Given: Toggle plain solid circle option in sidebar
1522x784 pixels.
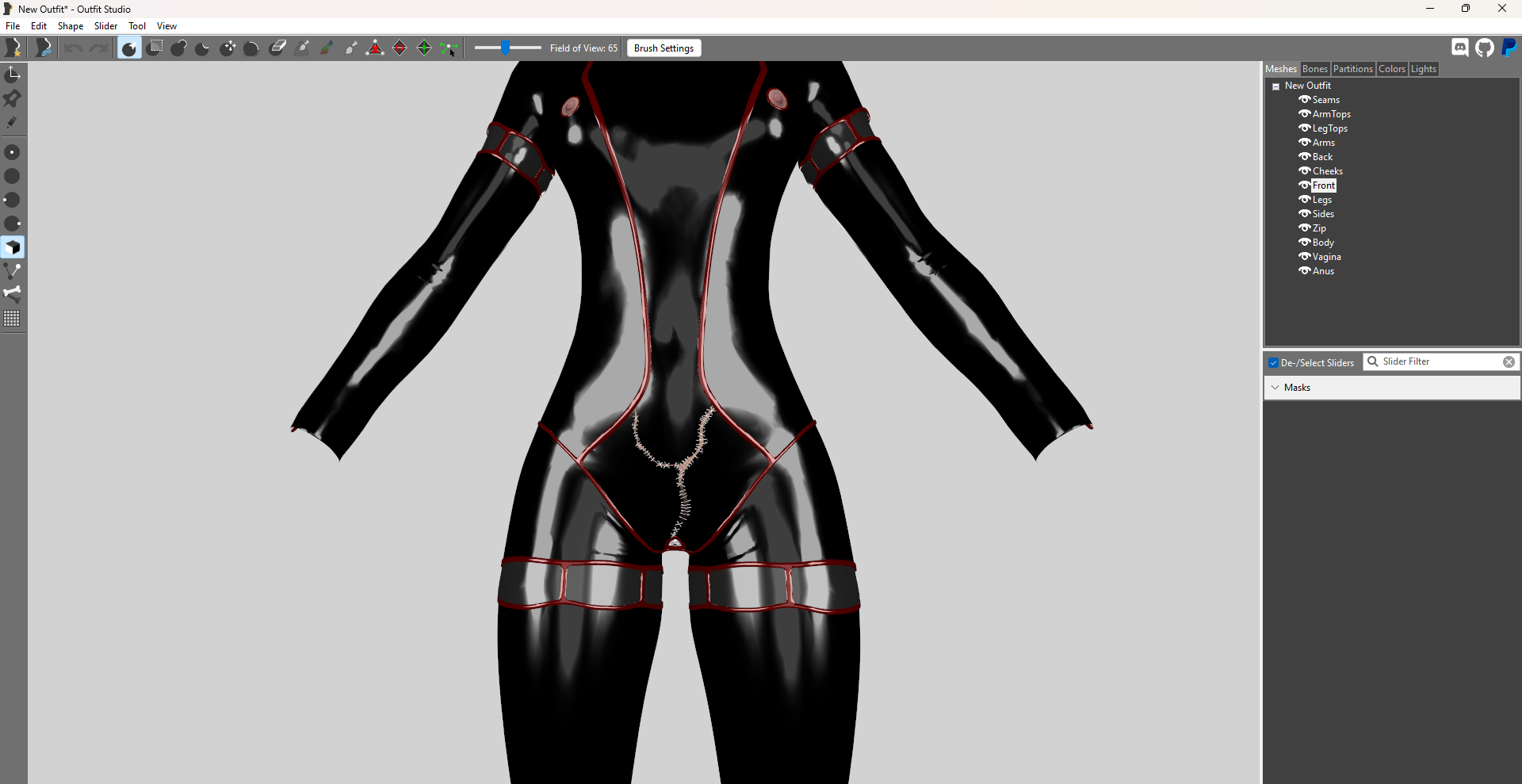Looking at the screenshot, I should click(x=13, y=176).
